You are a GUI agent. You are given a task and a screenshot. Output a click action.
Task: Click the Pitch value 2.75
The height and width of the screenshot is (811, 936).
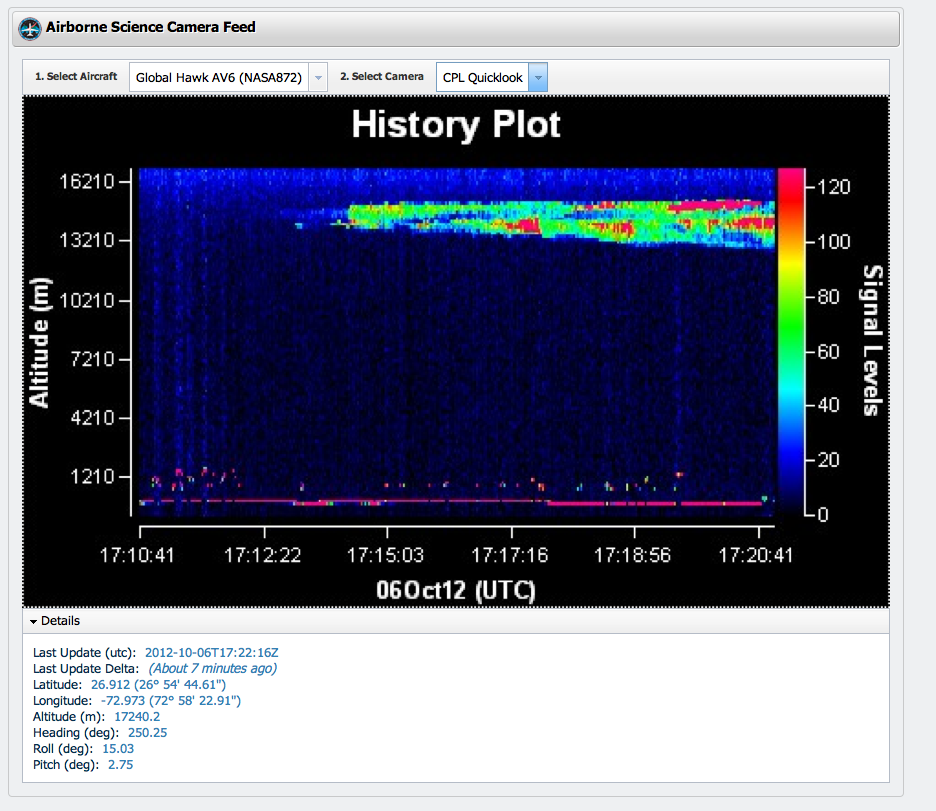120,765
